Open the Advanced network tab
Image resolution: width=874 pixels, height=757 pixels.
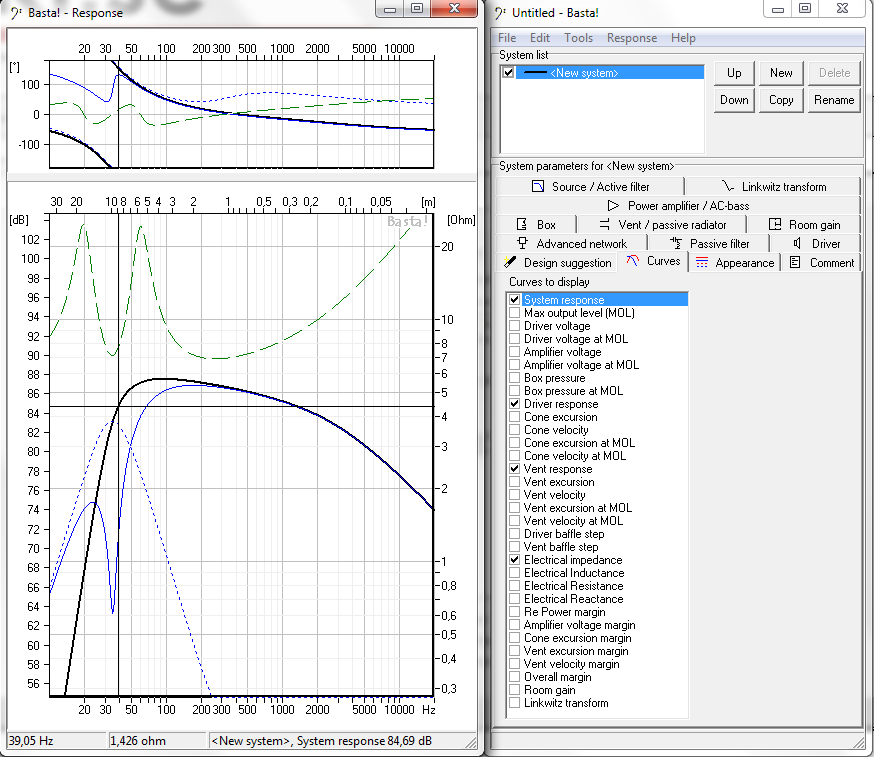581,243
